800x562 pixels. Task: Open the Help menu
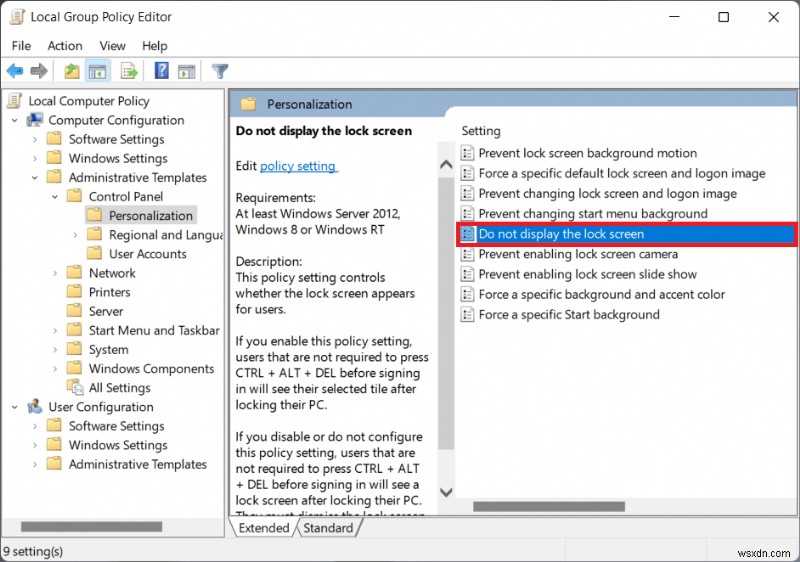[155, 46]
